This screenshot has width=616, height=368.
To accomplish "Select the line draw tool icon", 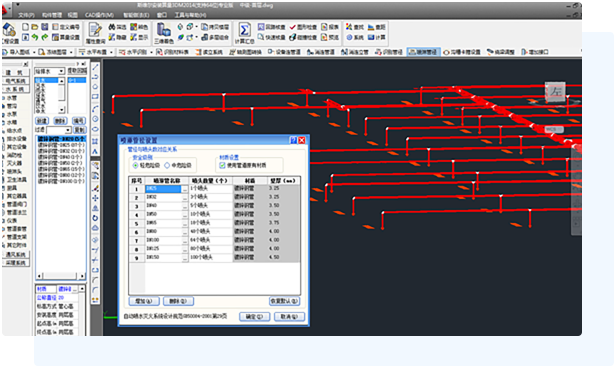I will coord(95,67).
